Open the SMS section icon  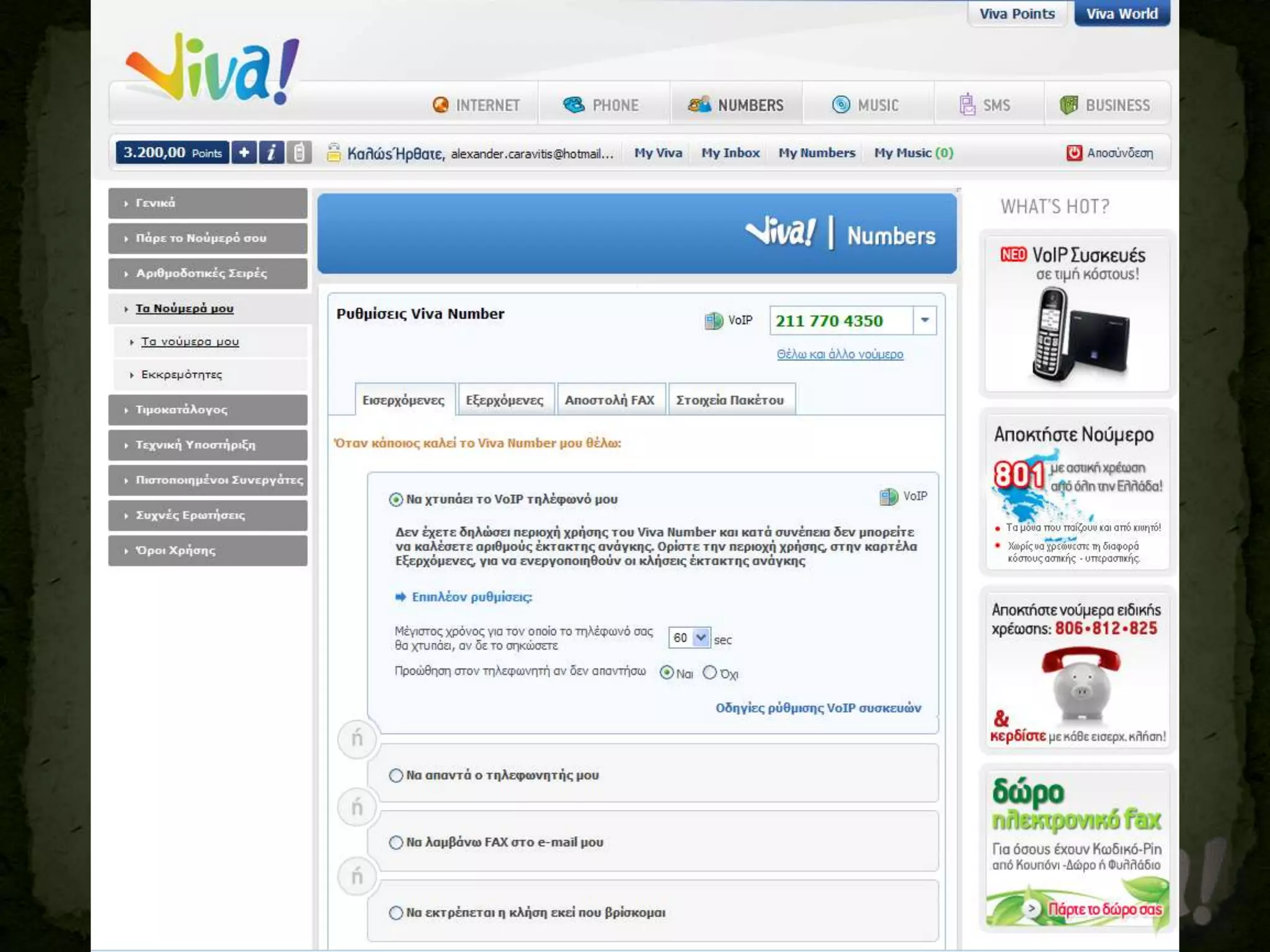coord(967,105)
